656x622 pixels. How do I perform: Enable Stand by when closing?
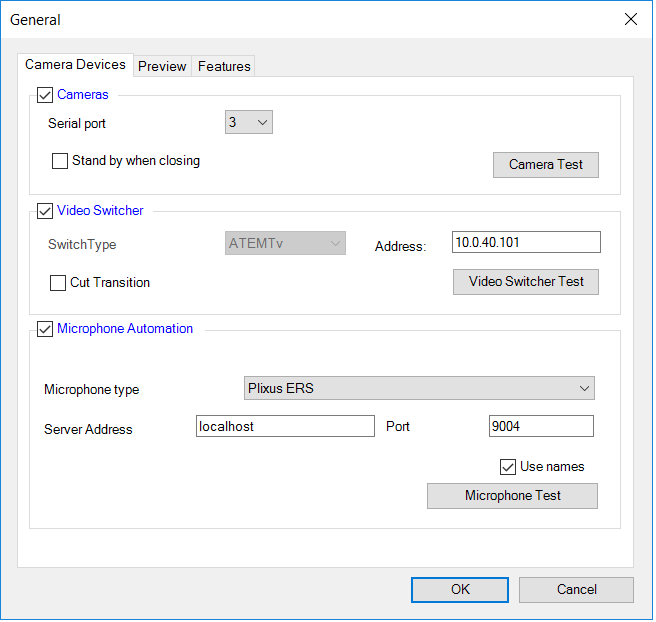[60, 161]
